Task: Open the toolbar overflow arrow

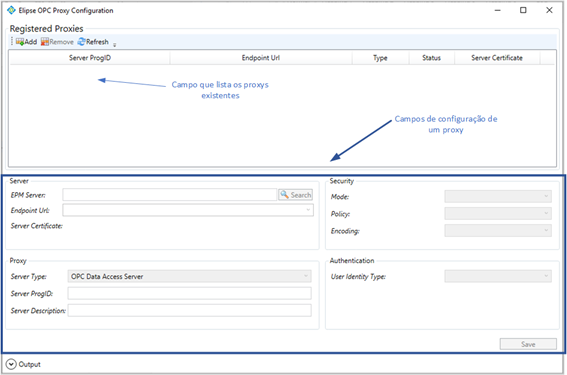Action: (x=115, y=44)
